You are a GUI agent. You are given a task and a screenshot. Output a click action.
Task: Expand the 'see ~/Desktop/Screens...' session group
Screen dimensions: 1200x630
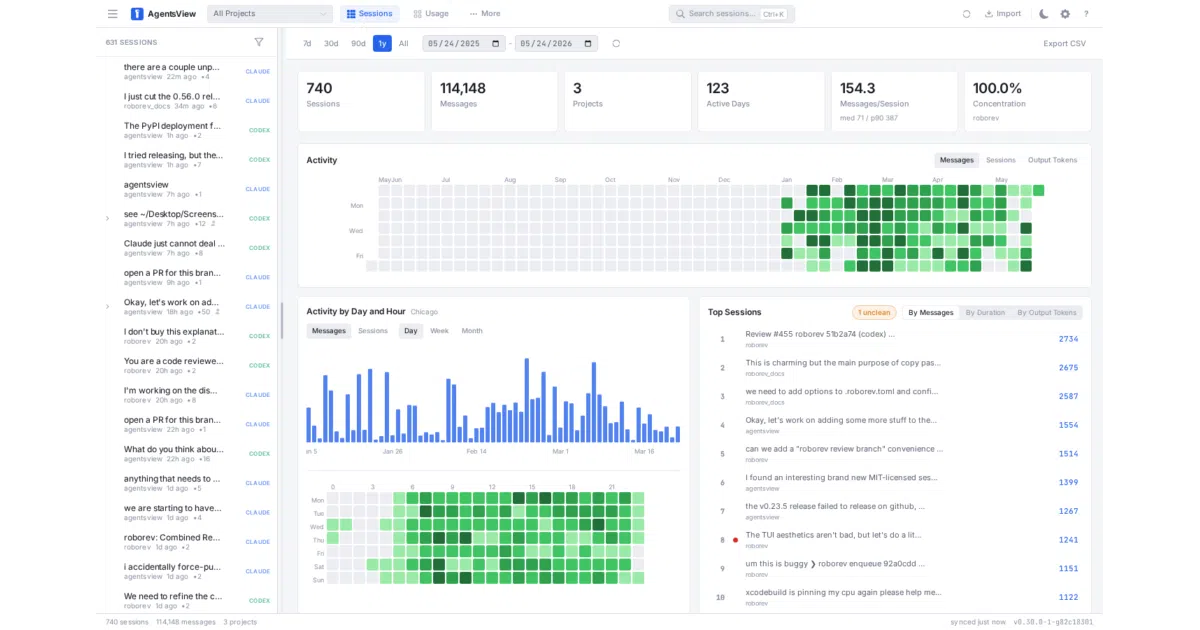point(107,218)
